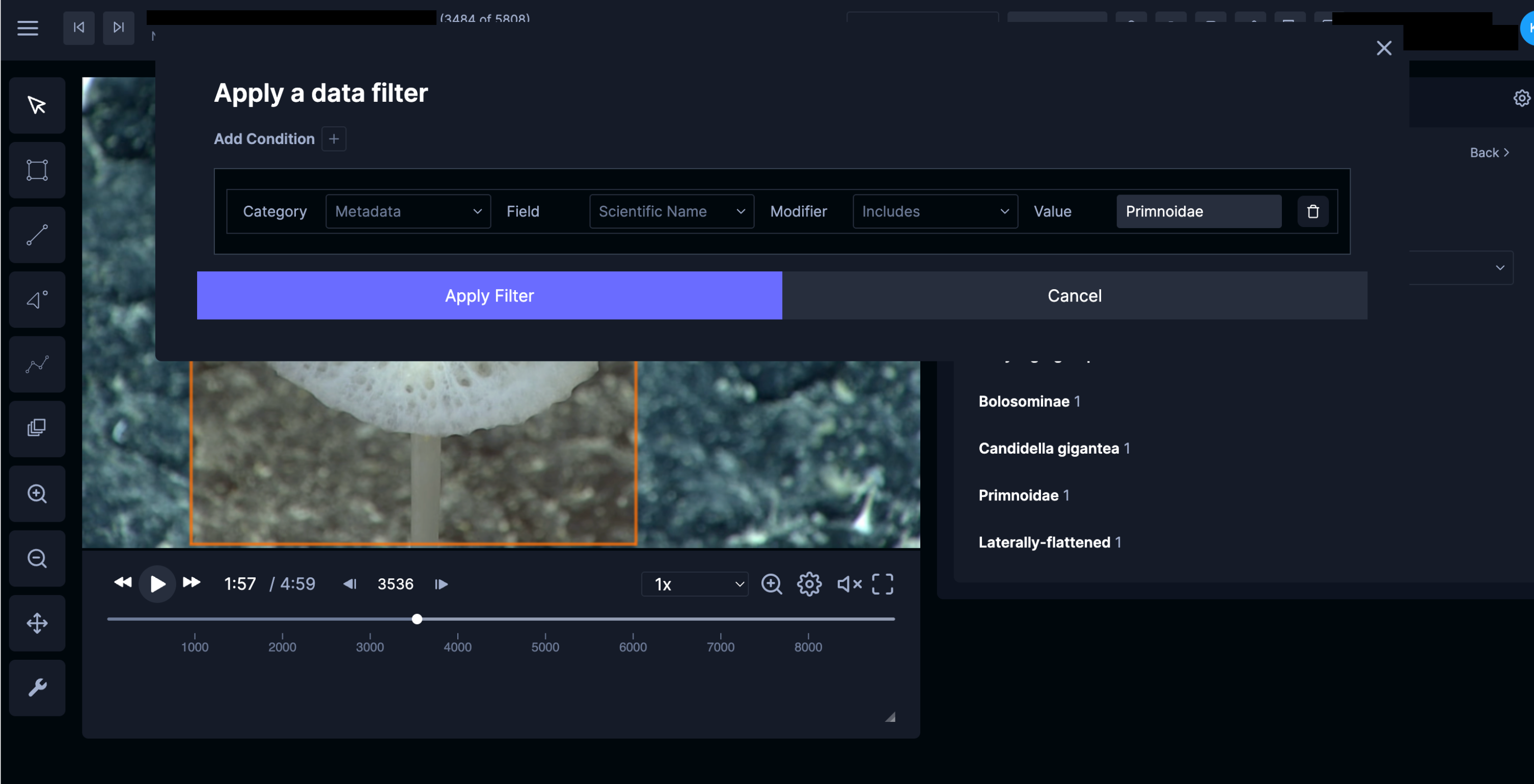Screen dimensions: 1534x784
Task: Click the zoom in tool in sidebar
Action: (37, 493)
